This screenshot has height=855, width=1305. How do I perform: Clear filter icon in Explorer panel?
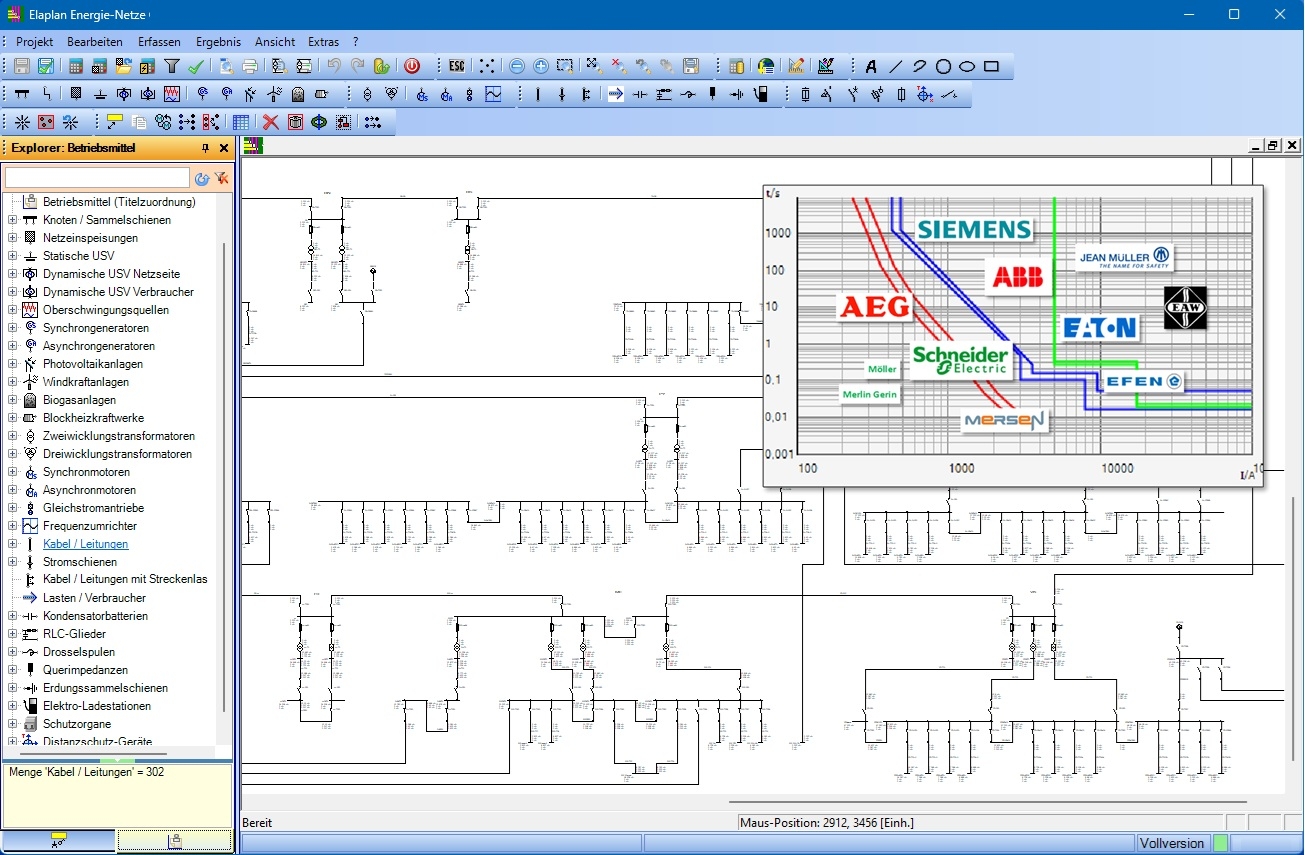pyautogui.click(x=222, y=178)
